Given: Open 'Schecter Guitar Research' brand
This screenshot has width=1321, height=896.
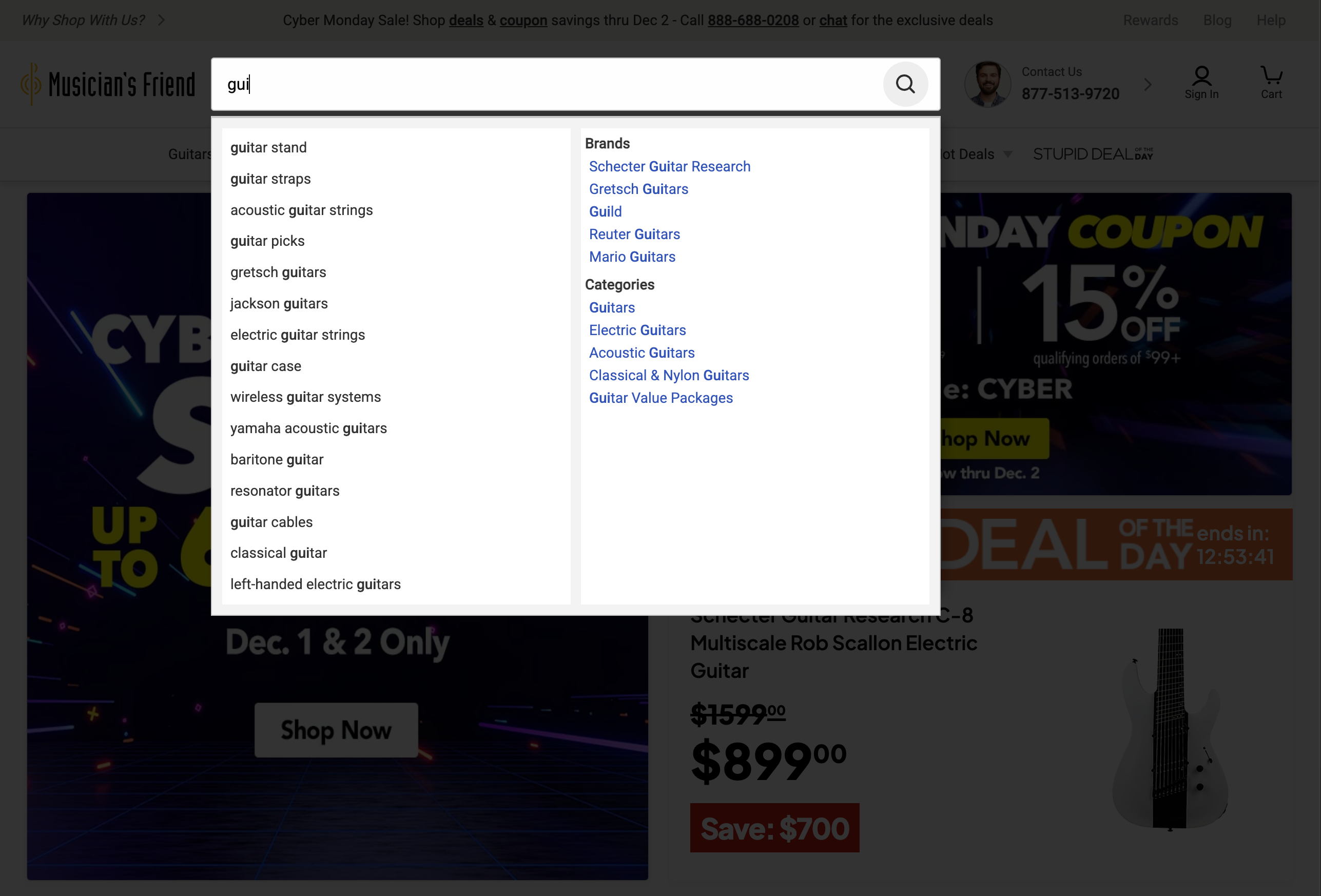Looking at the screenshot, I should tap(670, 166).
